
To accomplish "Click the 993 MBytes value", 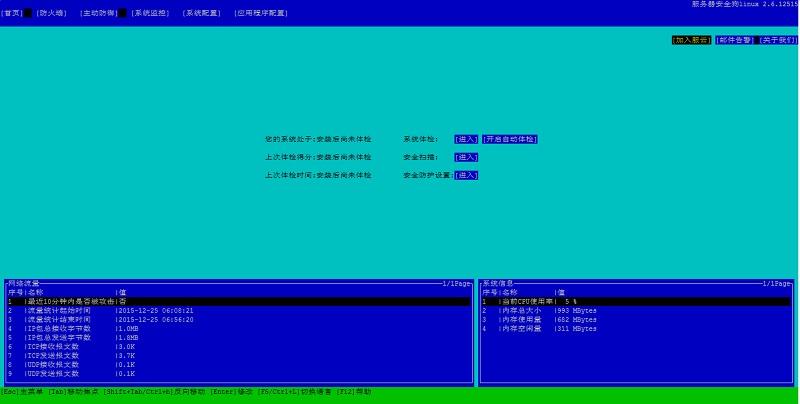I will pyautogui.click(x=577, y=311).
